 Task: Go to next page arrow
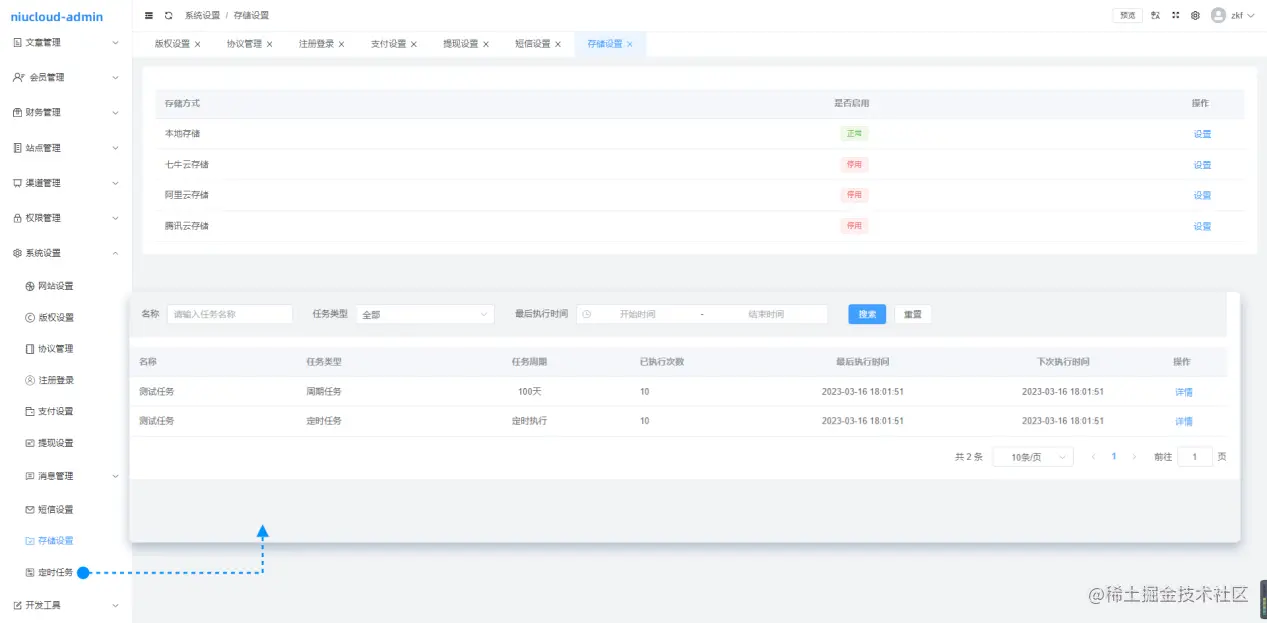(x=1134, y=457)
